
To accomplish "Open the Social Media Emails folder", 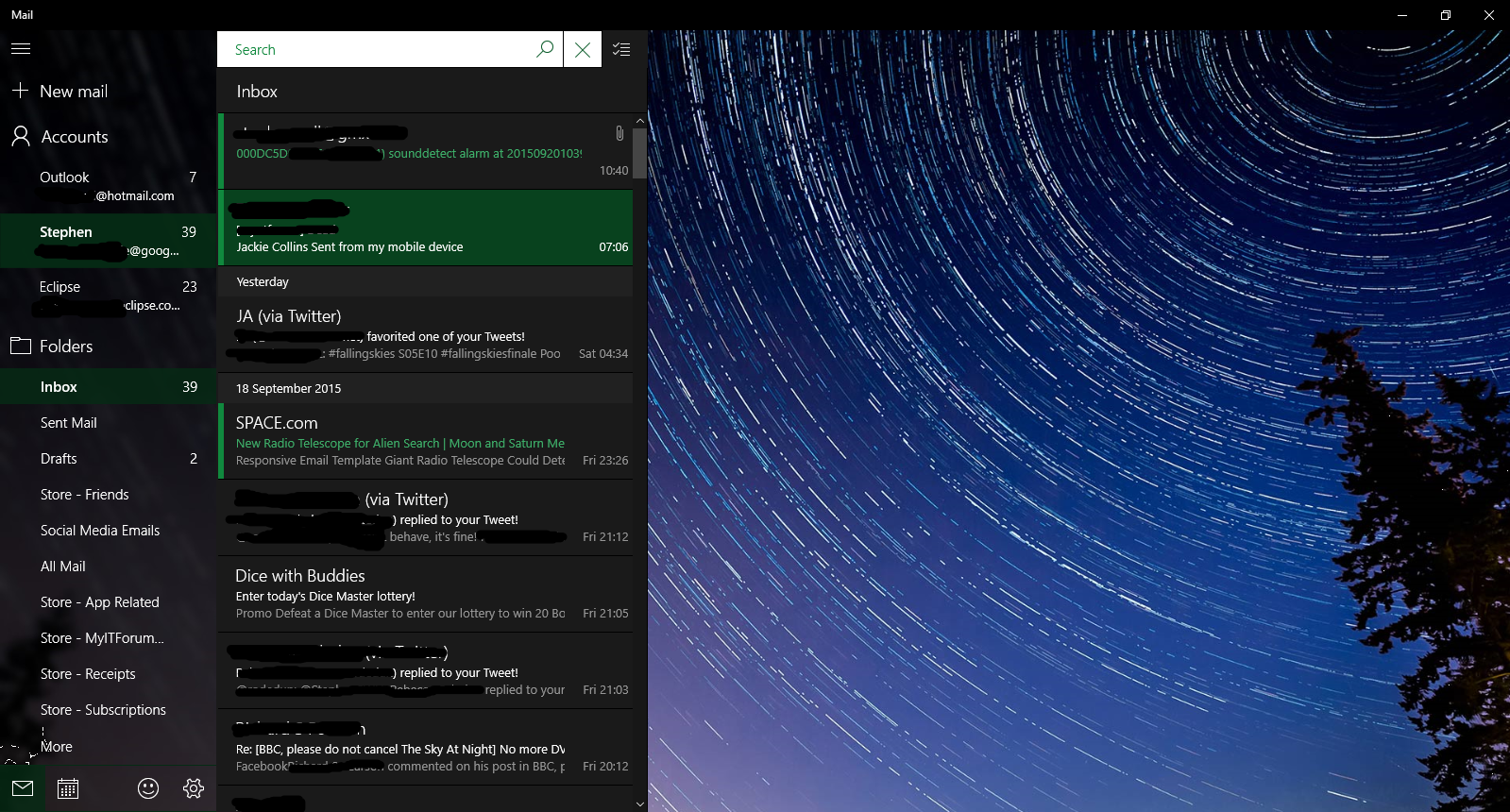I will [108, 531].
